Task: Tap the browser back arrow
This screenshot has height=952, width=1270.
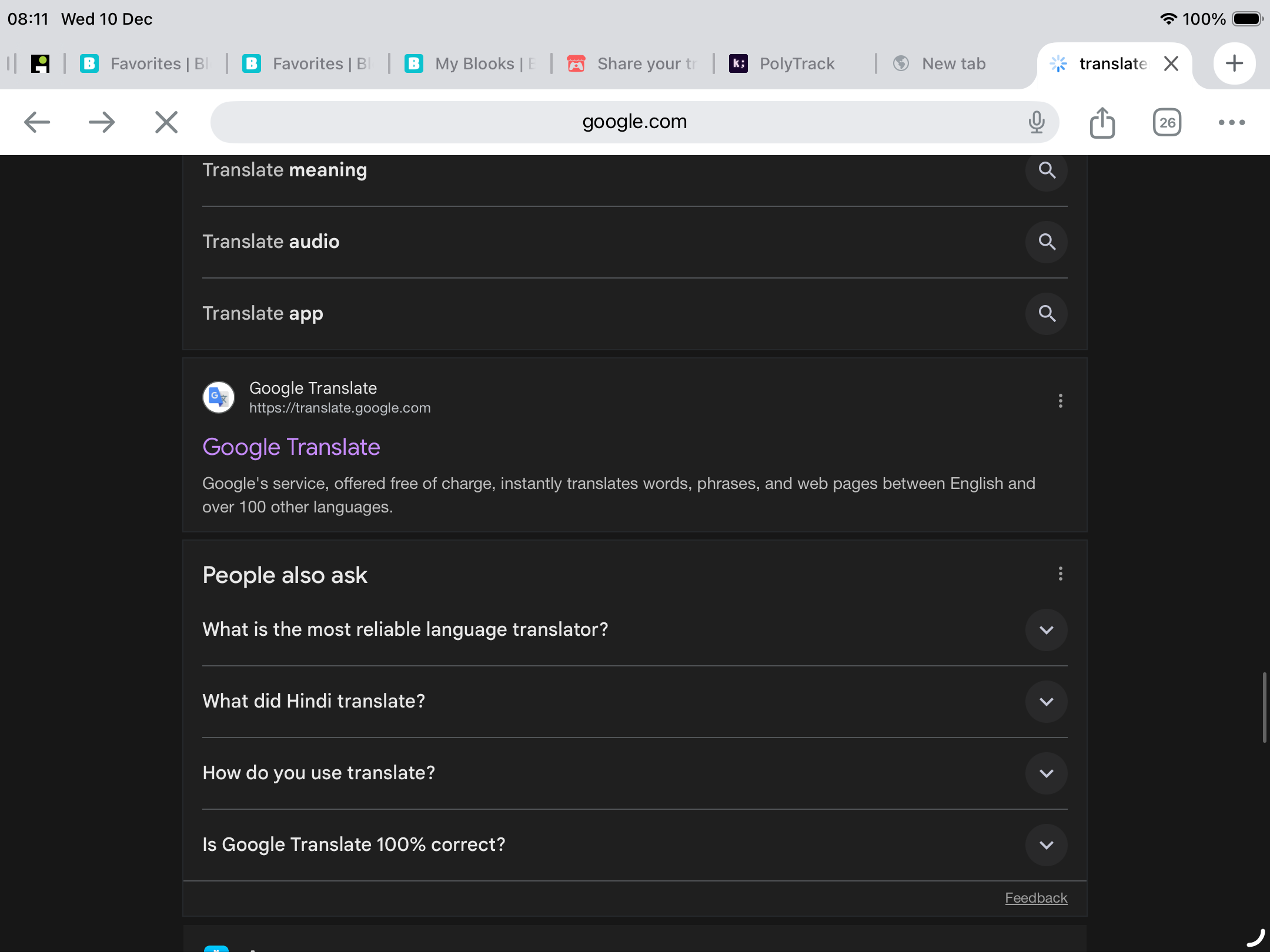Action: [x=37, y=122]
